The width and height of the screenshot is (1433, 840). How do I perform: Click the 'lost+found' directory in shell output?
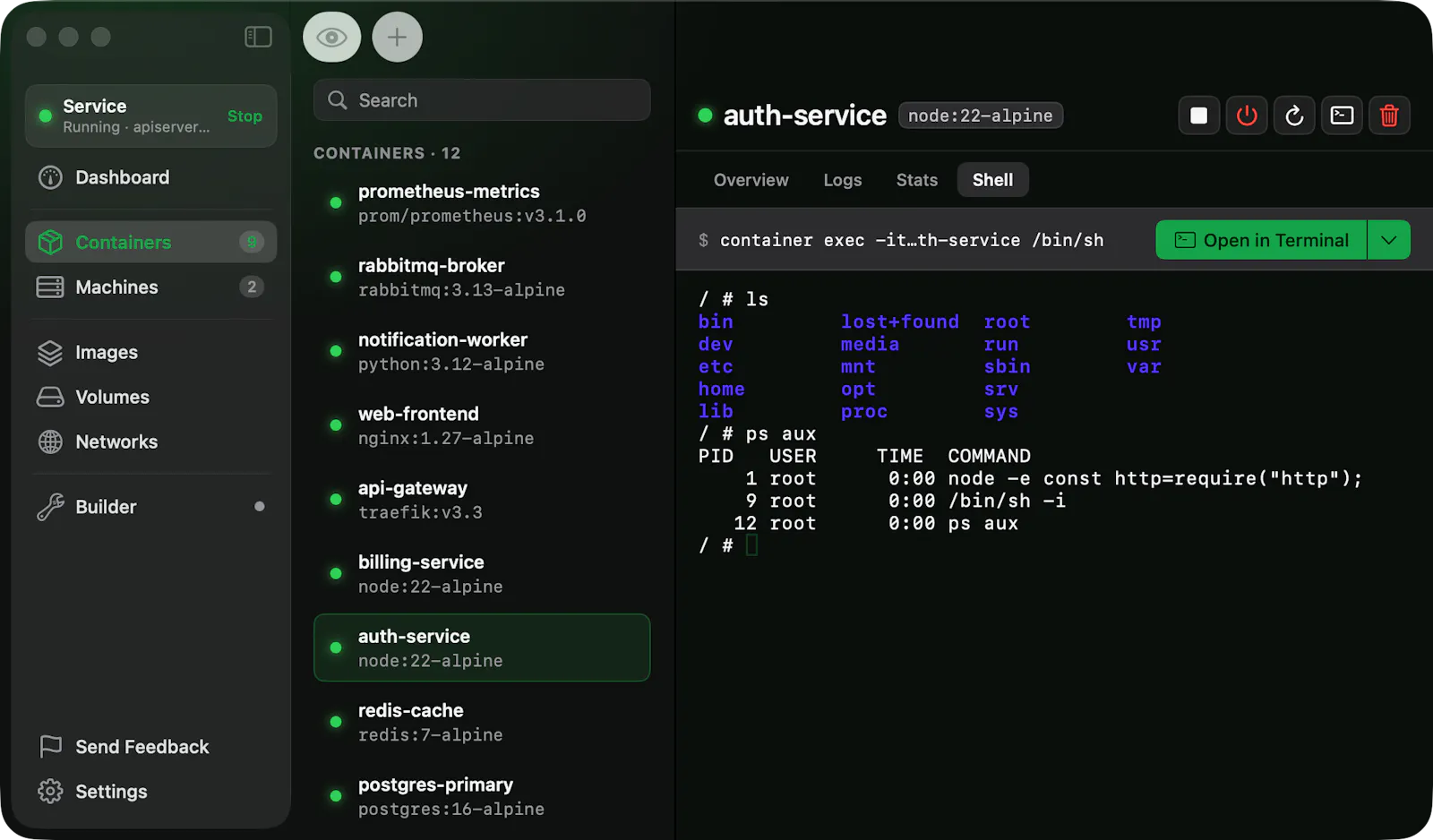point(899,321)
